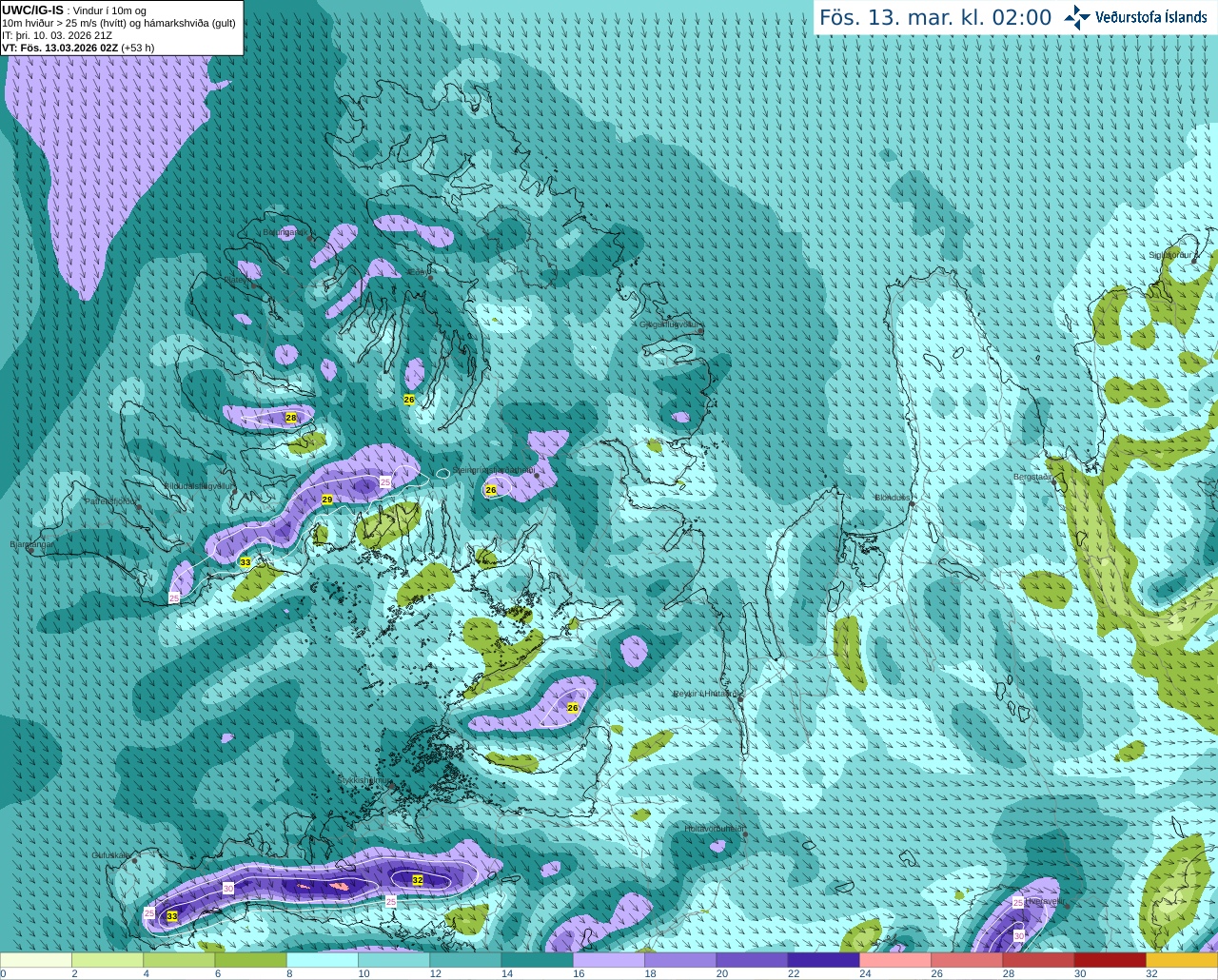
Task: Click the Stykkishólmur station label
Action: pos(363,780)
